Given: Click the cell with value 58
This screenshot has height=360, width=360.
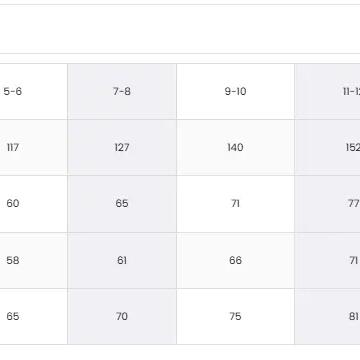Looking at the screenshot, I should 33,260.
